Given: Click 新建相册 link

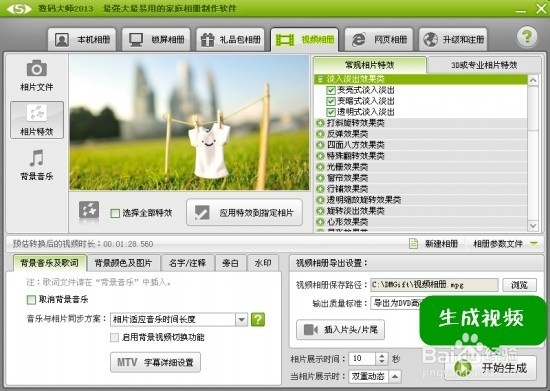Looking at the screenshot, I should (441, 244).
